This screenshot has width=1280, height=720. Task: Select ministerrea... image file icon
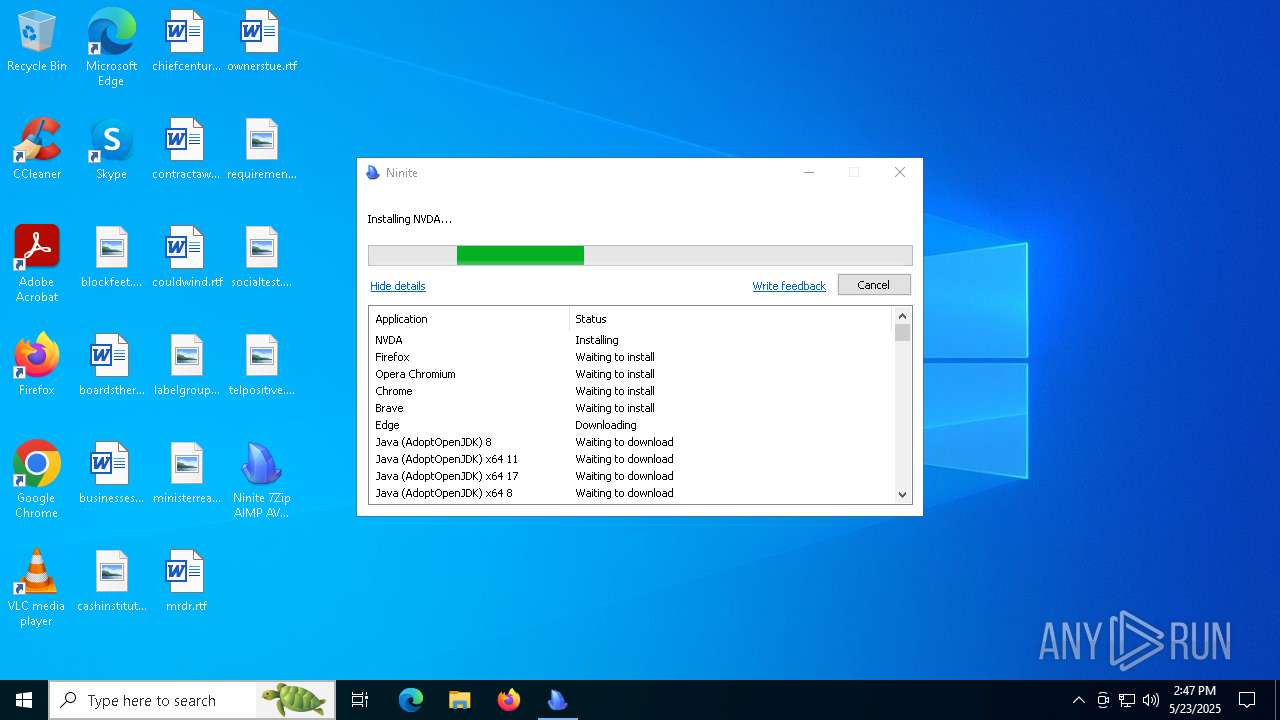186,474
